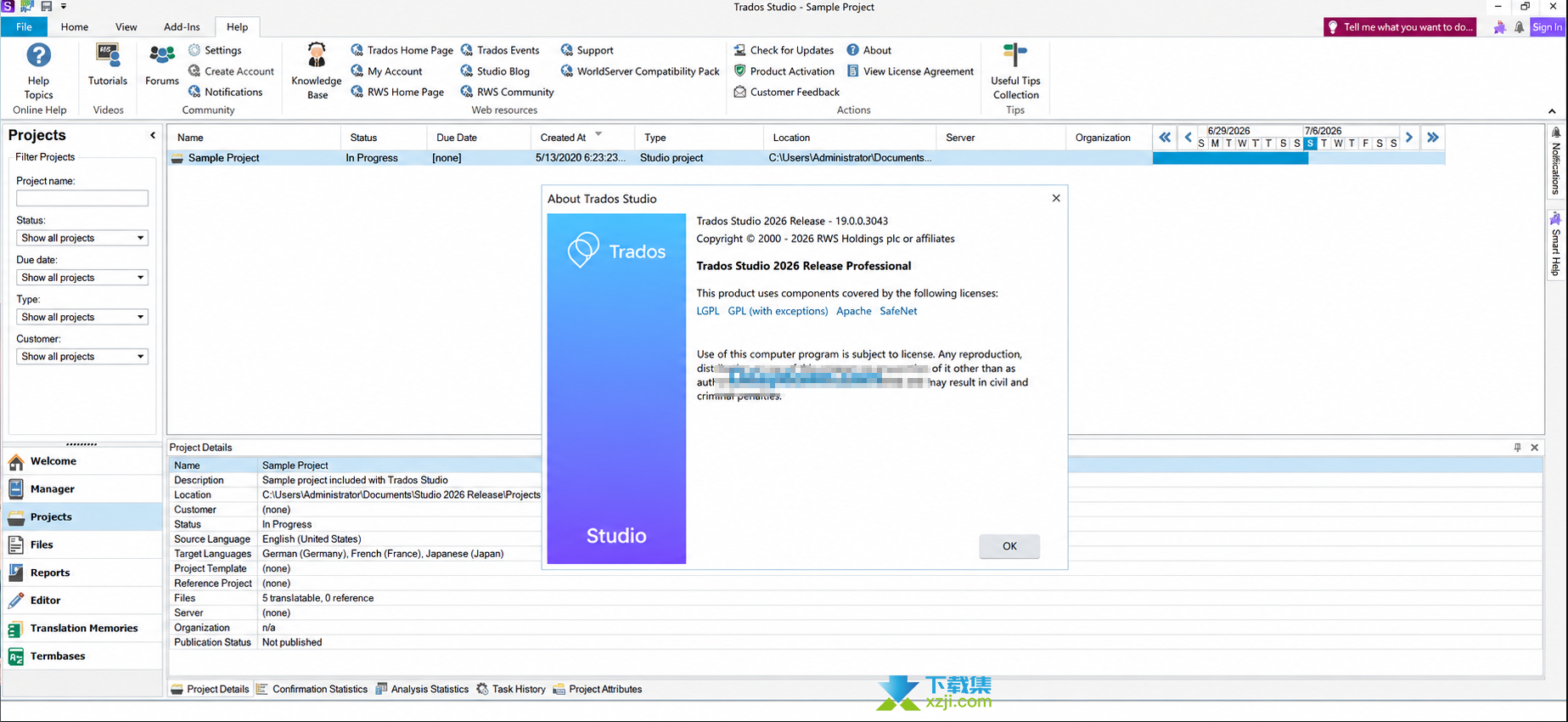Open the Customer filter dropdown
The width and height of the screenshot is (1568, 722).
[x=82, y=357]
